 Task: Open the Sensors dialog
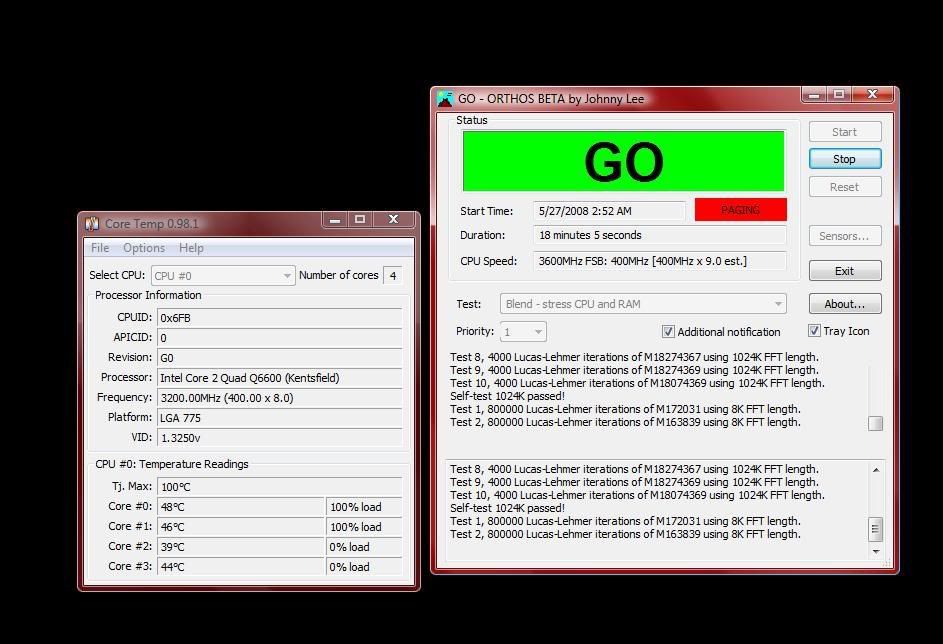click(845, 236)
